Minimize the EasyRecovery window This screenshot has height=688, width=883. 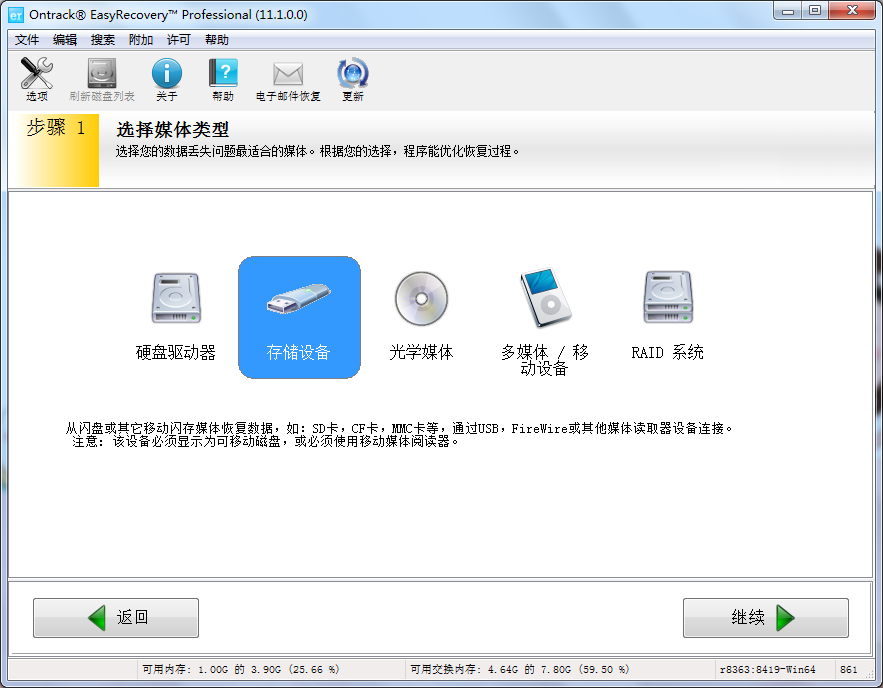pyautogui.click(x=788, y=11)
